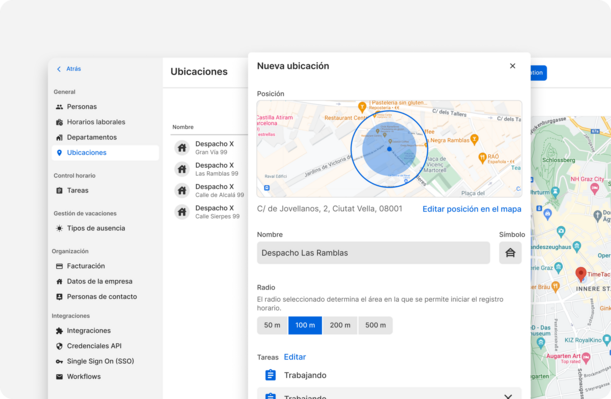Click the Ubicaciones pin icon
This screenshot has width=611, height=399.
point(59,153)
